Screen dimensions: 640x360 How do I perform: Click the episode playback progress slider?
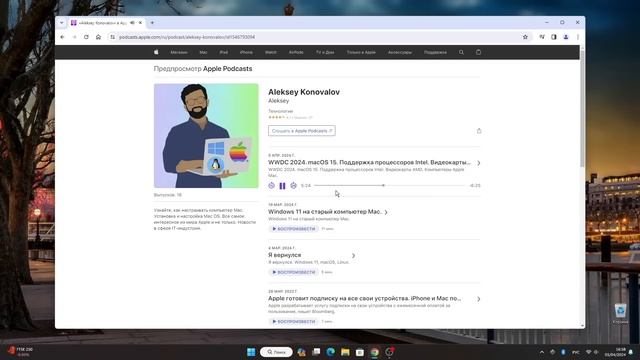tap(389, 185)
